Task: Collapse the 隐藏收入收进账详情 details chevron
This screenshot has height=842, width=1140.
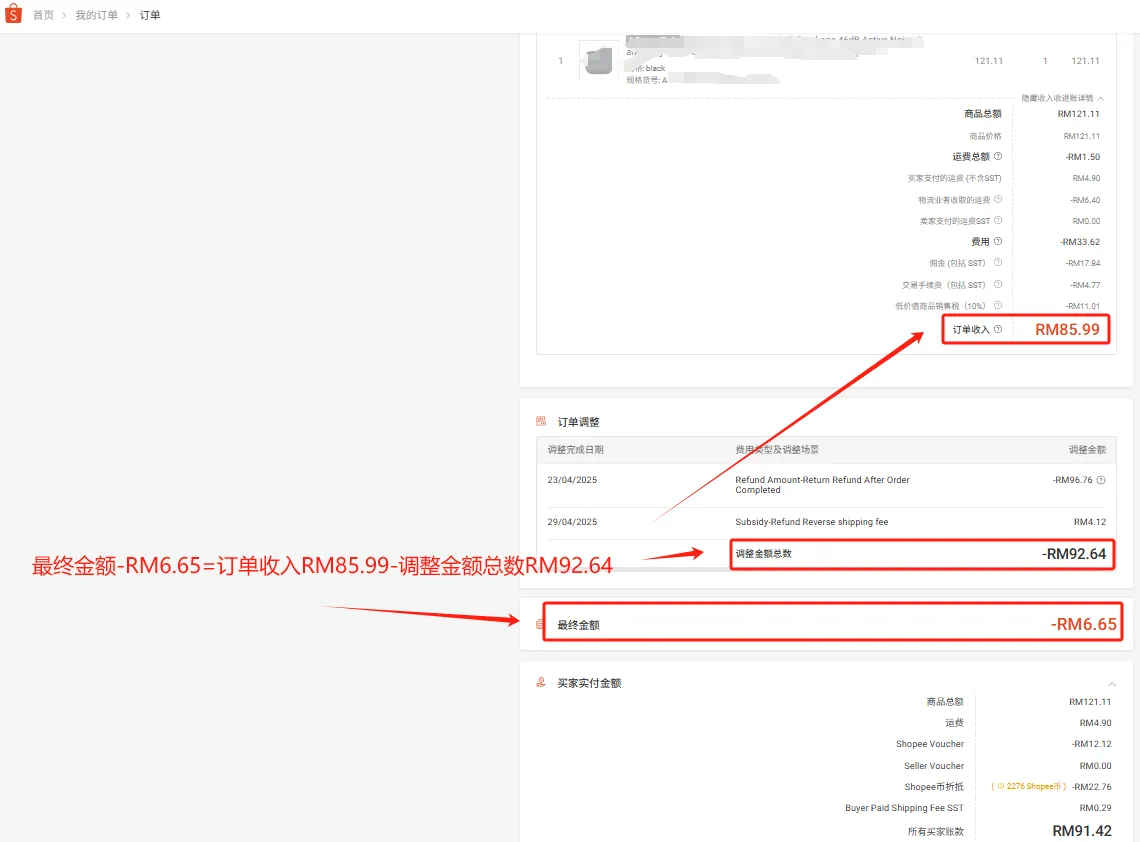Action: pyautogui.click(x=1099, y=97)
